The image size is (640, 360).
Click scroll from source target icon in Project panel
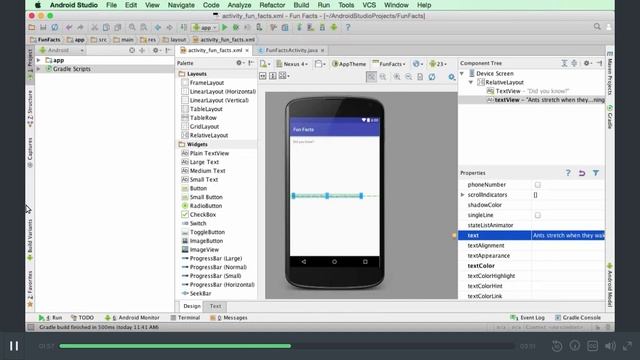(x=132, y=50)
